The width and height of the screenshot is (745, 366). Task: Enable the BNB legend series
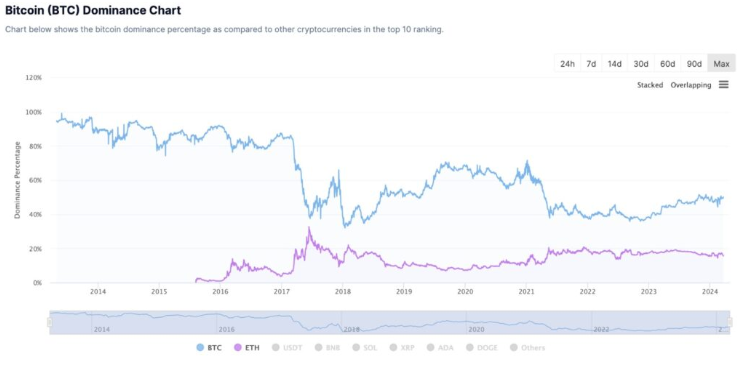pyautogui.click(x=327, y=348)
